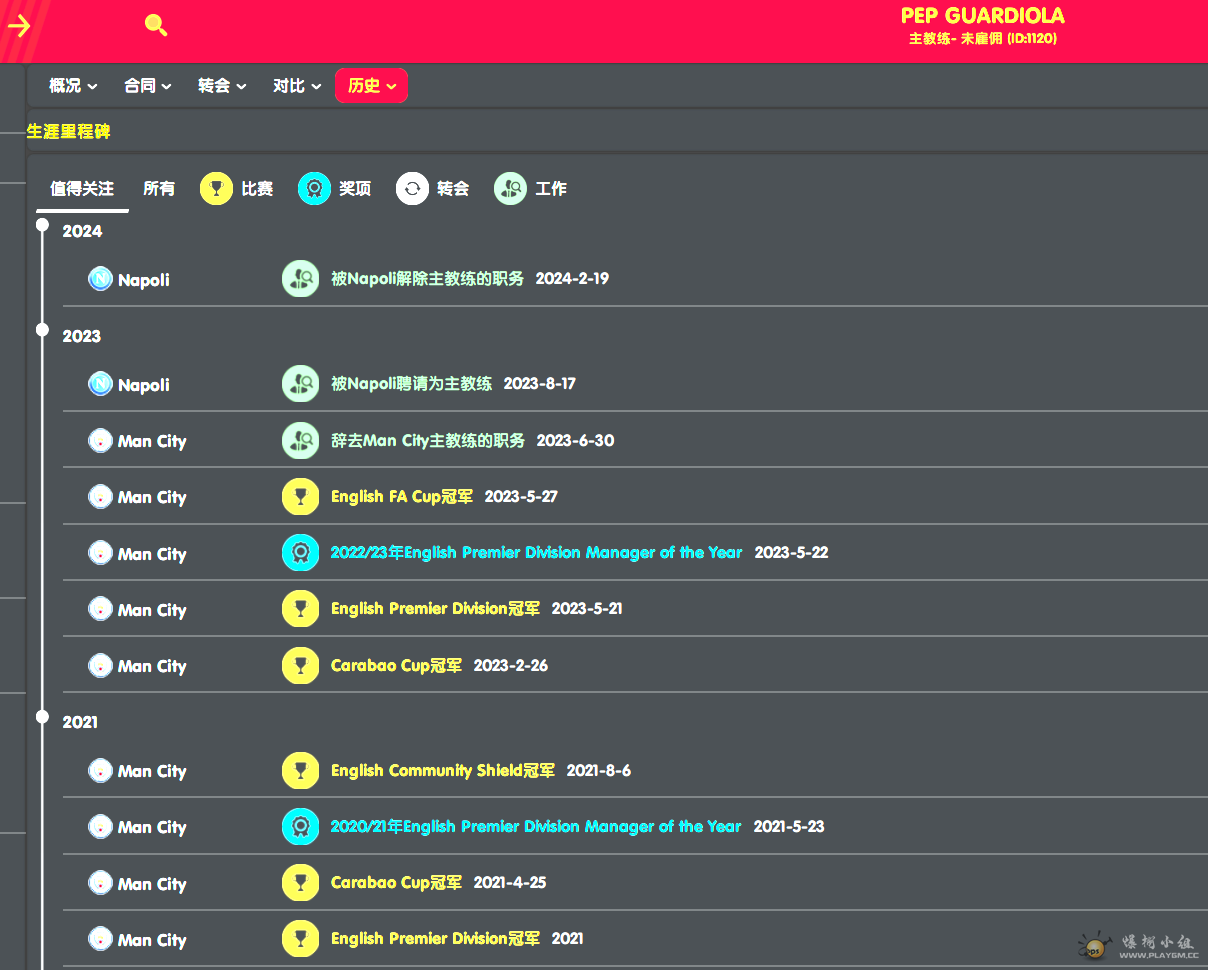1208x970 pixels.
Task: Click the 生涯里程碑 section heading
Action: pos(68,132)
